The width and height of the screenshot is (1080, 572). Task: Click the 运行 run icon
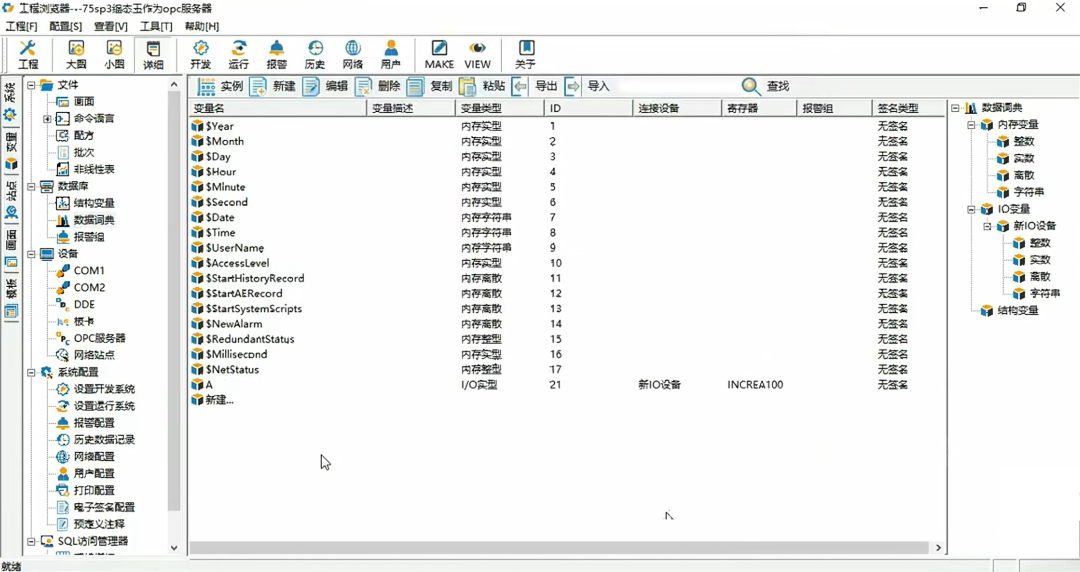[x=238, y=54]
